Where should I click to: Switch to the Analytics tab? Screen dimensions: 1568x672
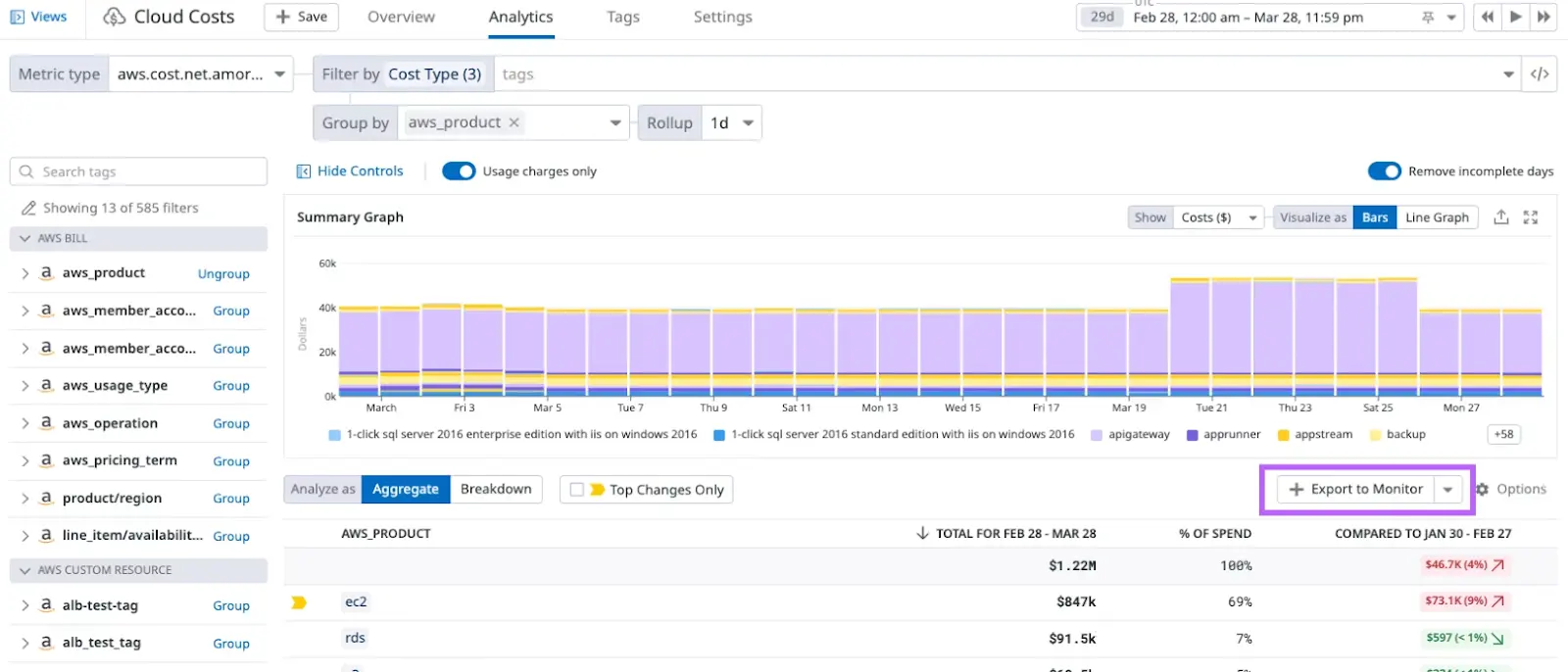click(520, 17)
